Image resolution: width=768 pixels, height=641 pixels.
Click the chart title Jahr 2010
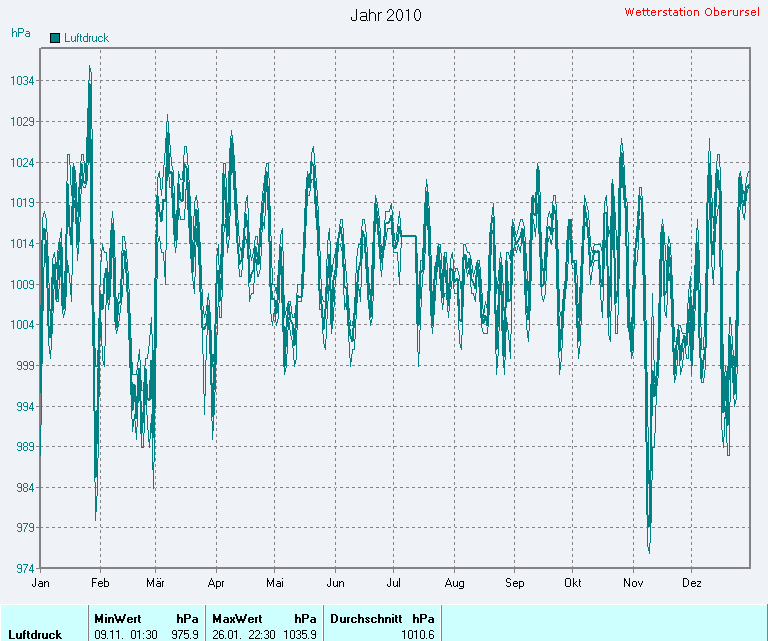coord(386,15)
